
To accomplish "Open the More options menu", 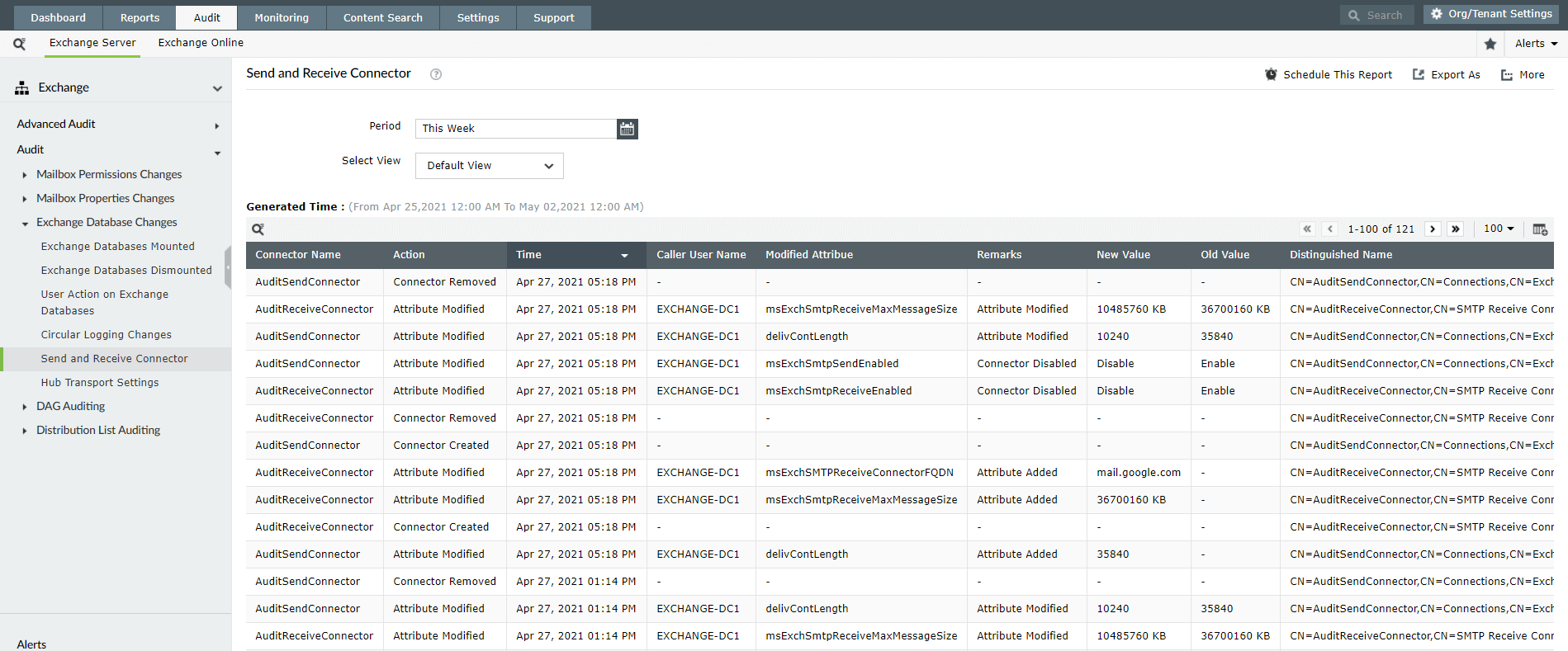I will click(1523, 74).
